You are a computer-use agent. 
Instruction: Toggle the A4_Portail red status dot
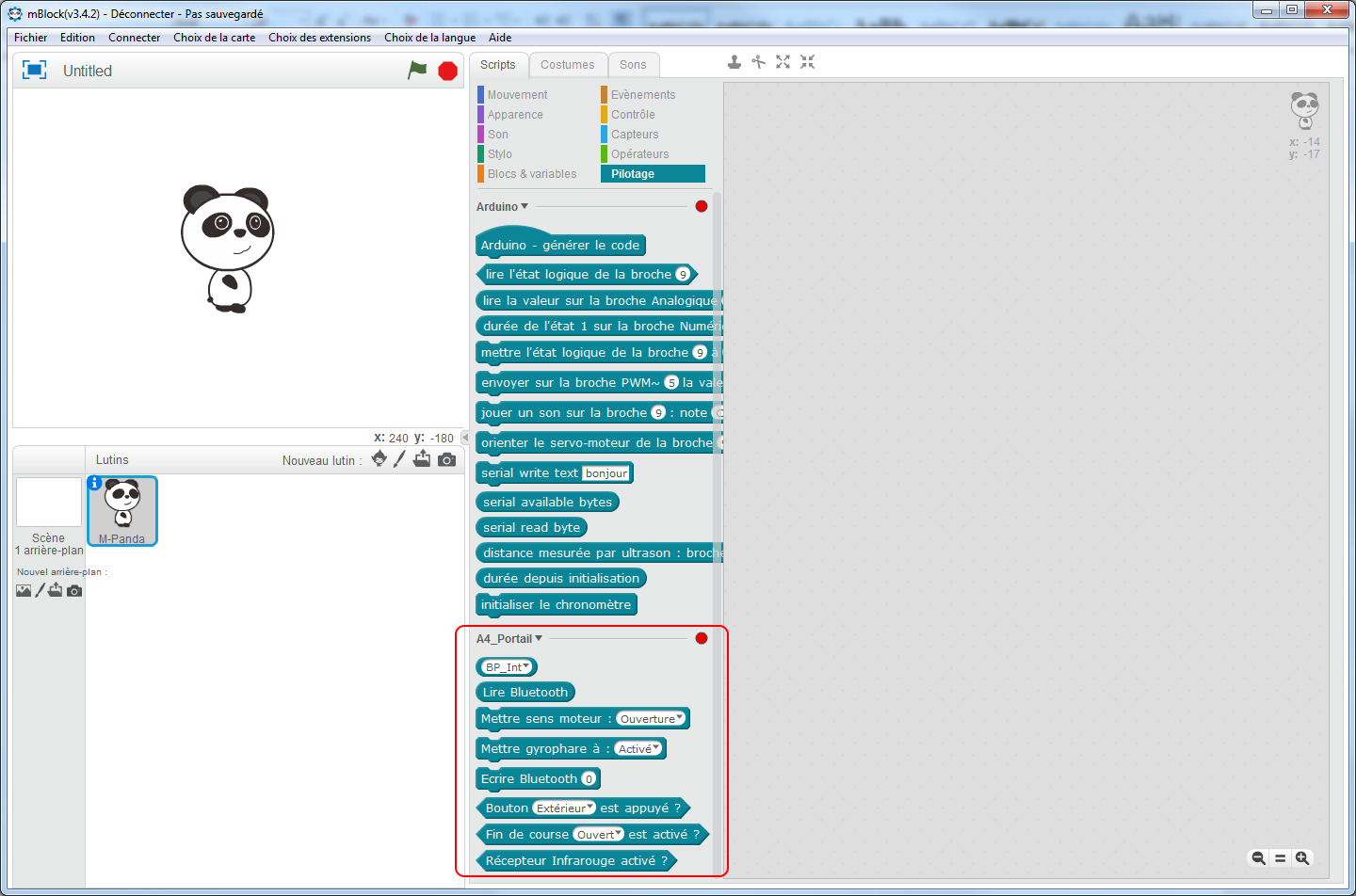(x=702, y=638)
